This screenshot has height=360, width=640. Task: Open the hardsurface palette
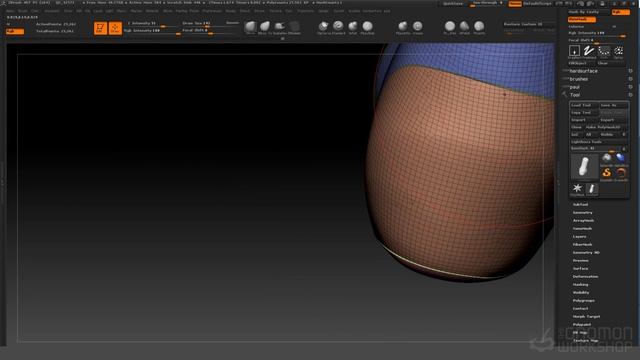point(584,71)
